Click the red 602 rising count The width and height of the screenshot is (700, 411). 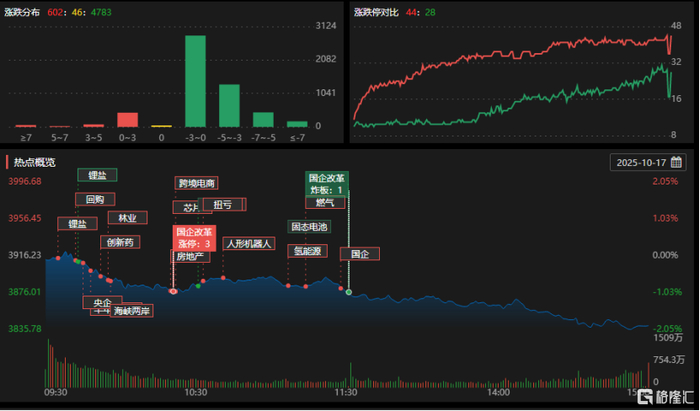tap(55, 12)
